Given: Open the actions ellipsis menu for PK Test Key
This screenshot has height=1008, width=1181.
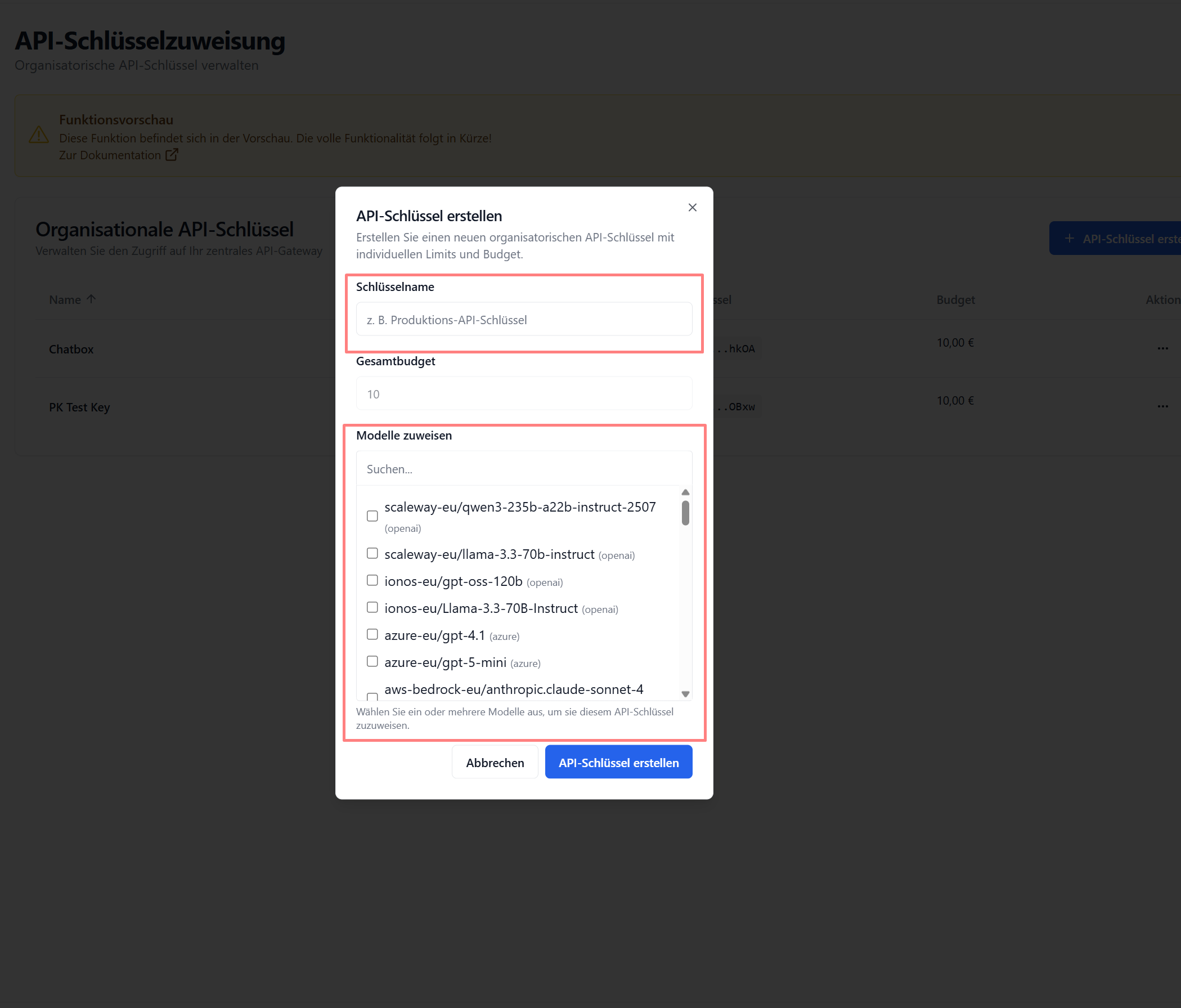Looking at the screenshot, I should [x=1163, y=406].
